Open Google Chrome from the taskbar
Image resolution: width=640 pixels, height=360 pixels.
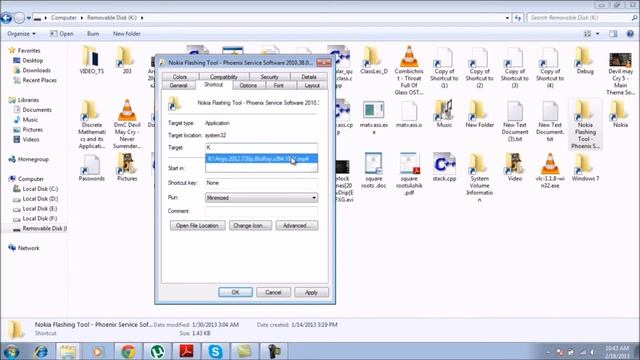(x=128, y=351)
